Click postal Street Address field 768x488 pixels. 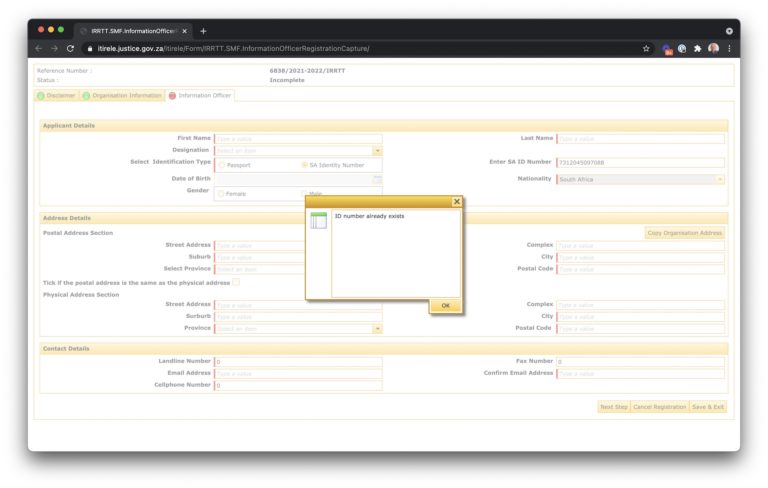[260, 245]
